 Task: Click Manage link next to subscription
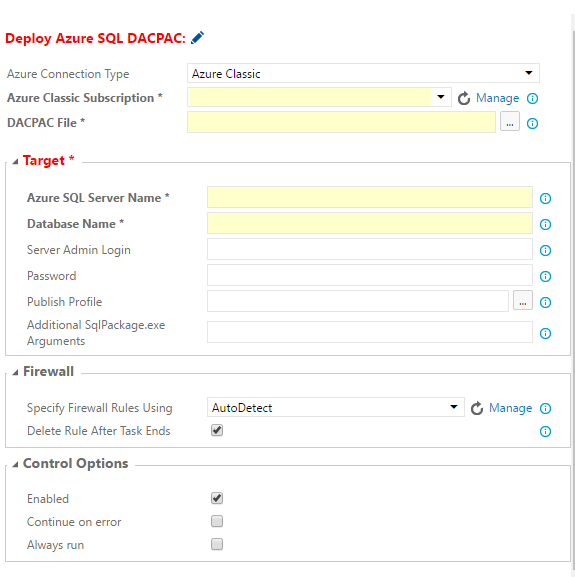(x=497, y=98)
